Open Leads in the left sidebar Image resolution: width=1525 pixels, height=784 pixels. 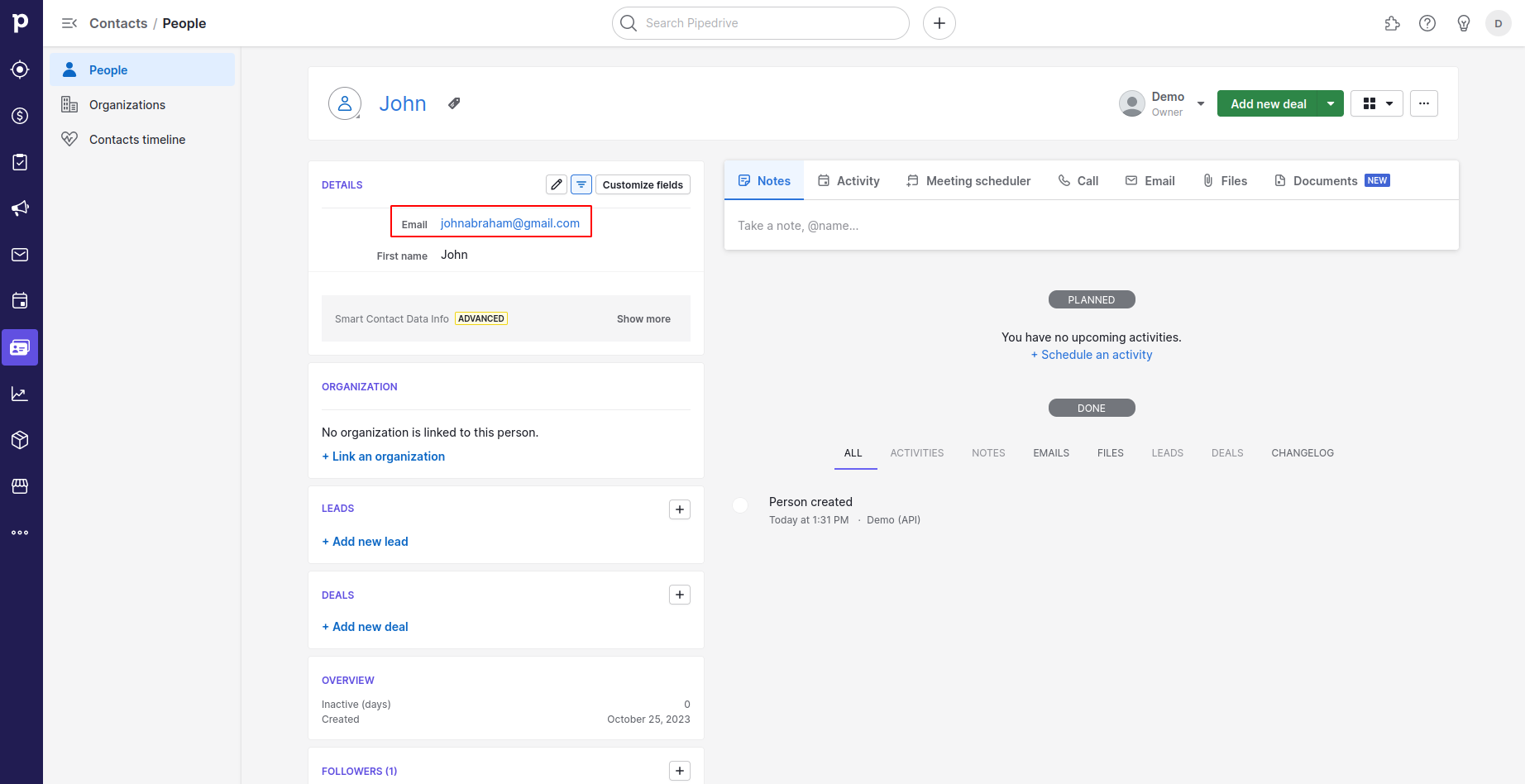pyautogui.click(x=20, y=69)
